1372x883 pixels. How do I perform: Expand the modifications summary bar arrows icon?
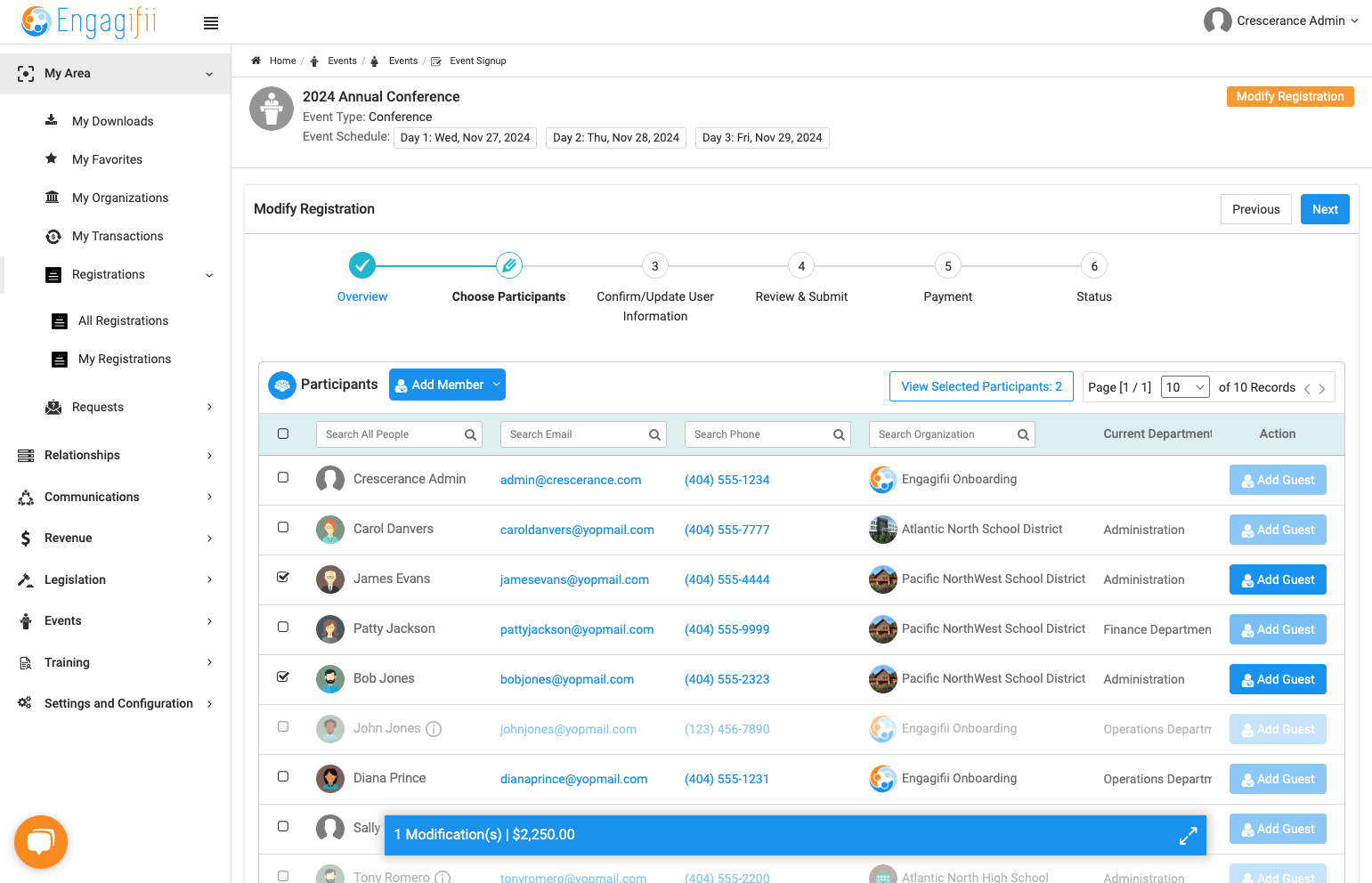pyautogui.click(x=1188, y=836)
